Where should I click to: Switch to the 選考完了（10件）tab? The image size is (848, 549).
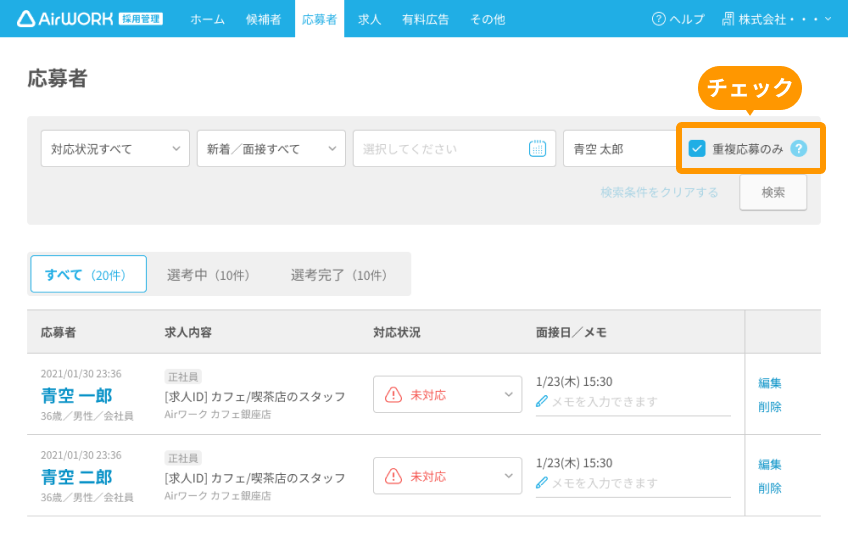tap(339, 275)
